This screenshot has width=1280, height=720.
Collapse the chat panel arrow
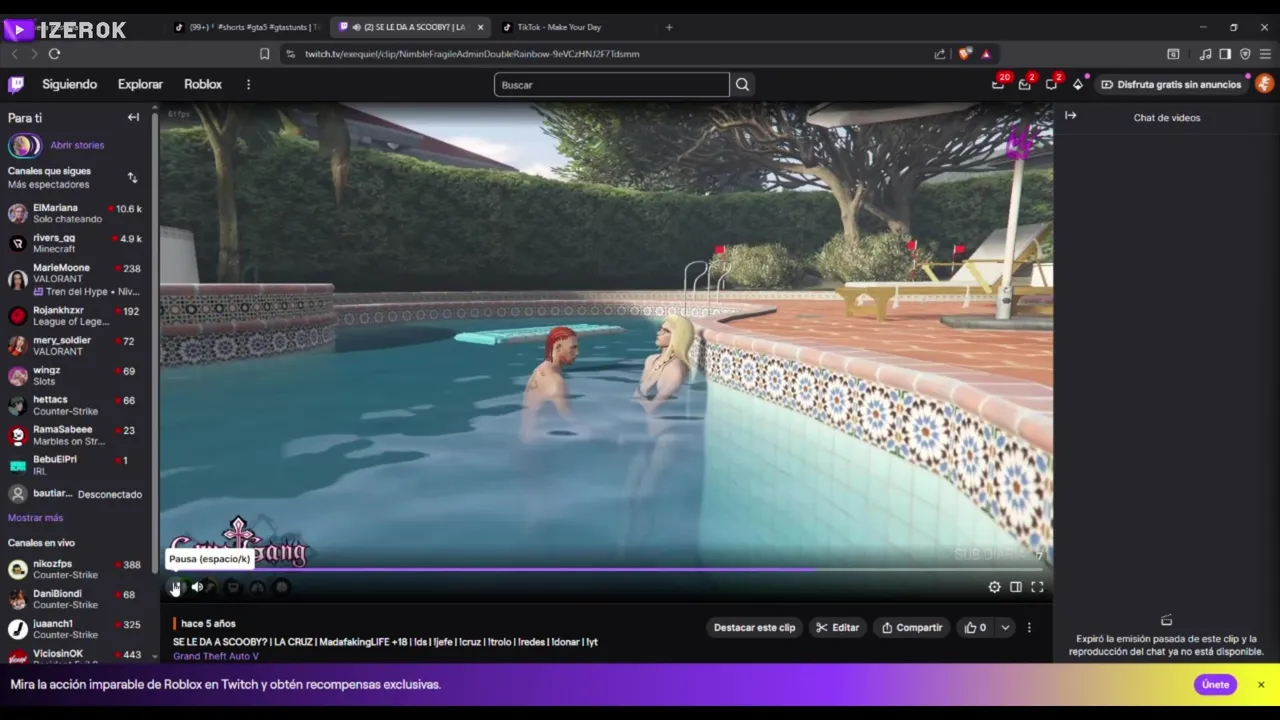point(1070,116)
